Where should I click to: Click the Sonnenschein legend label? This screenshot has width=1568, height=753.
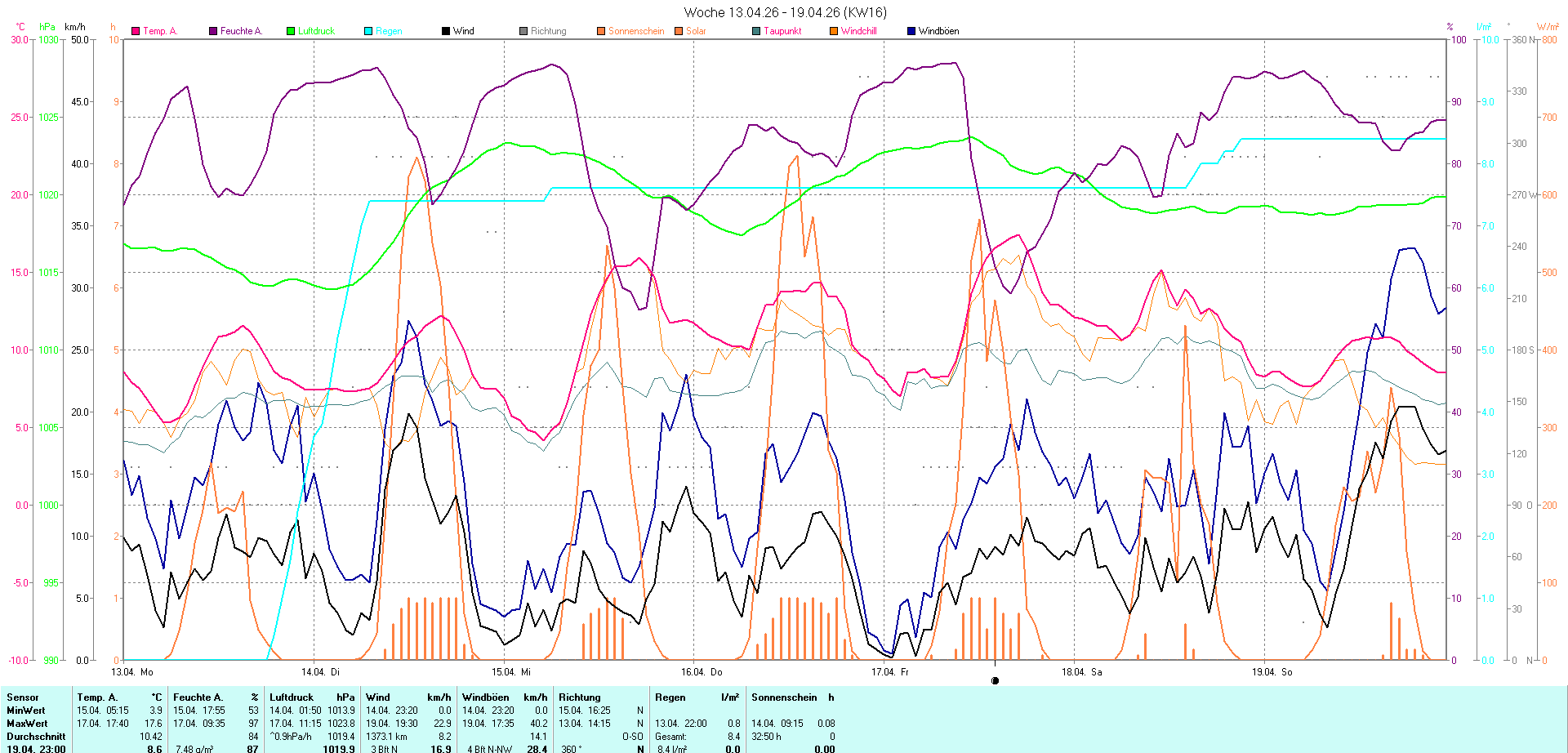coord(635,31)
